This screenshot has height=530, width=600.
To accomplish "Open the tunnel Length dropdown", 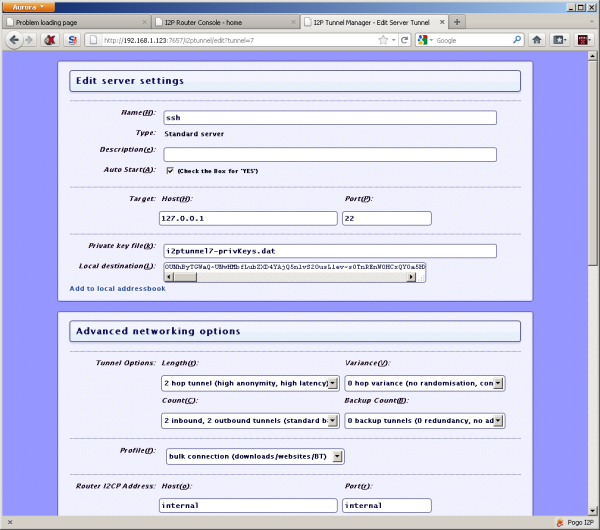I will click(x=250, y=383).
